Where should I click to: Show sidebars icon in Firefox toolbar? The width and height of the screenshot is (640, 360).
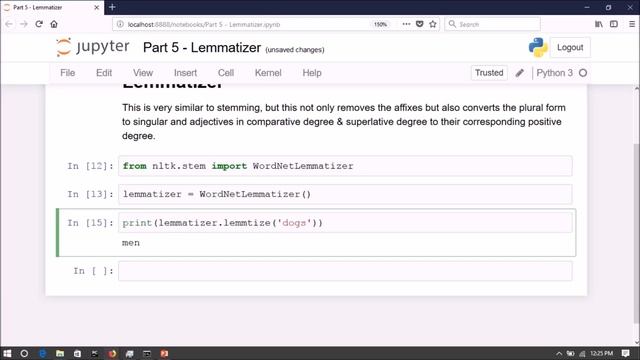614,24
